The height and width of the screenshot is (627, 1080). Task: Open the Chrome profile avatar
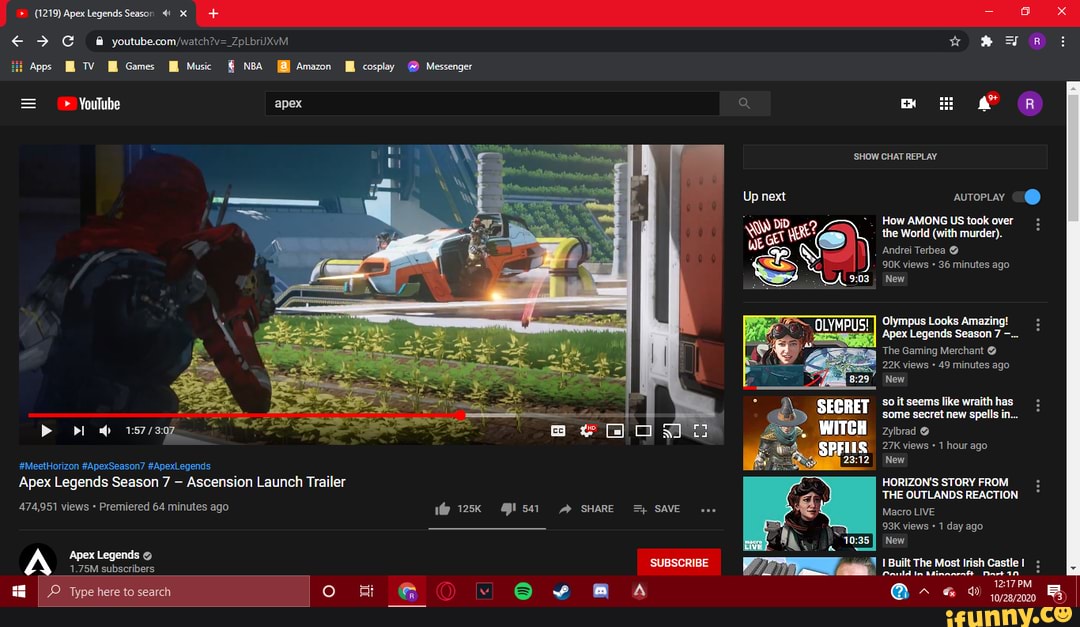(x=1037, y=41)
